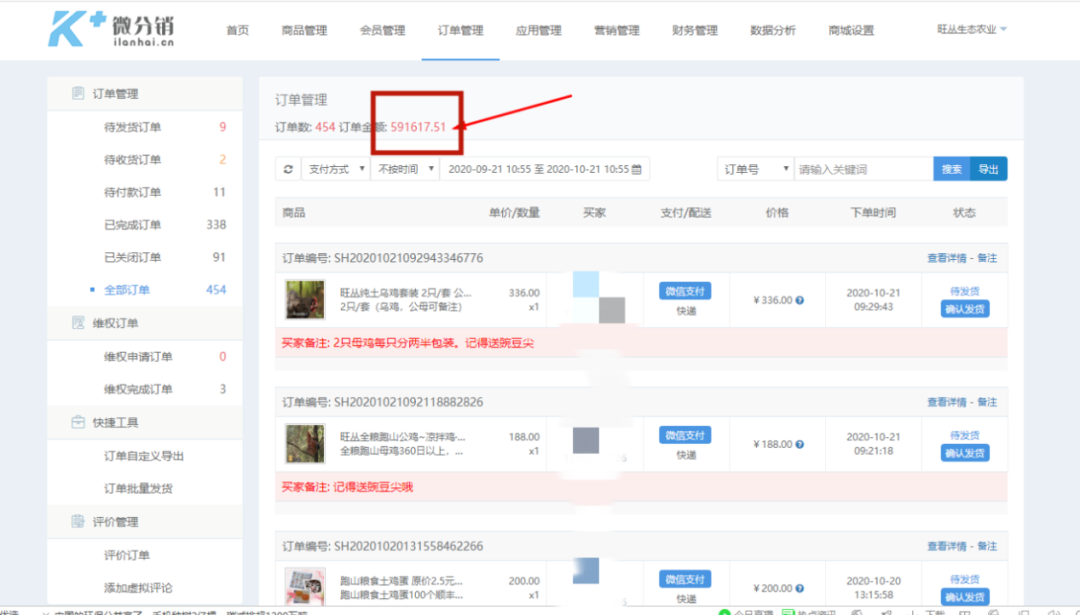Click 确认发货 on the first order
The image size is (1080, 615).
coord(964,308)
